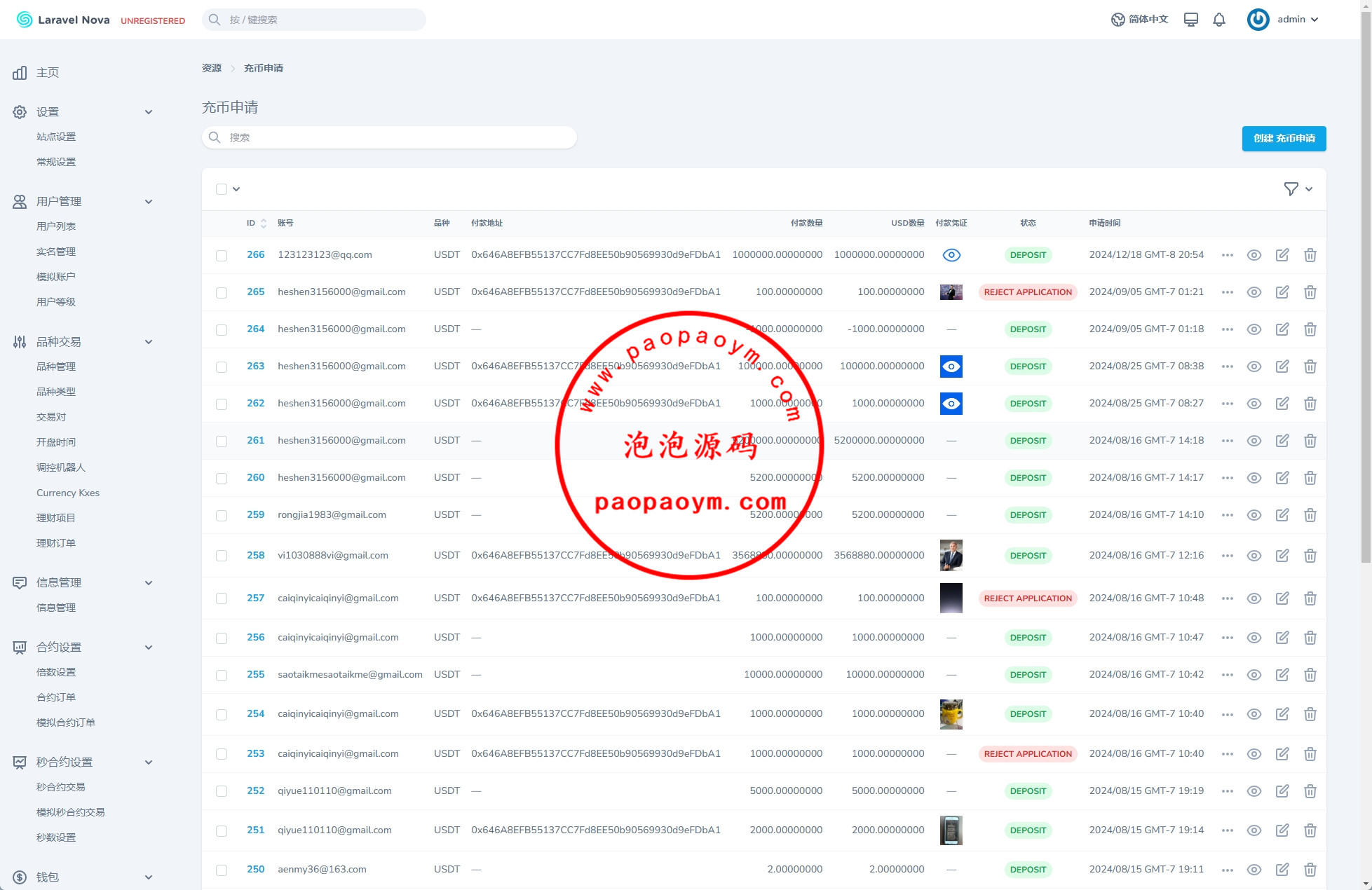Open payment proof thumbnail for row 258
The width and height of the screenshot is (1372, 890).
coord(951,556)
